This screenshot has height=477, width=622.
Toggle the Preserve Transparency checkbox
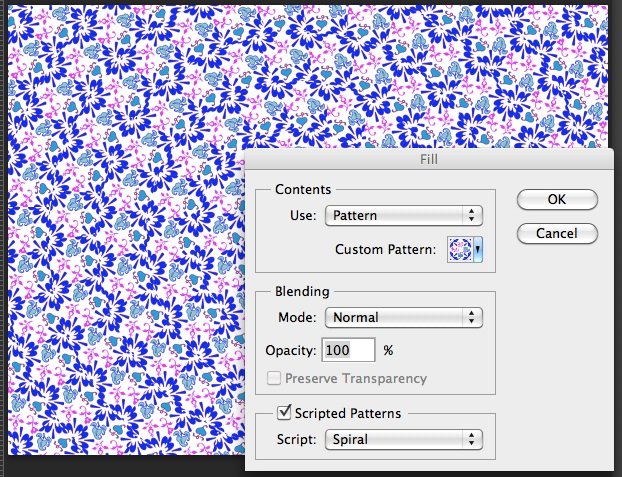(274, 378)
